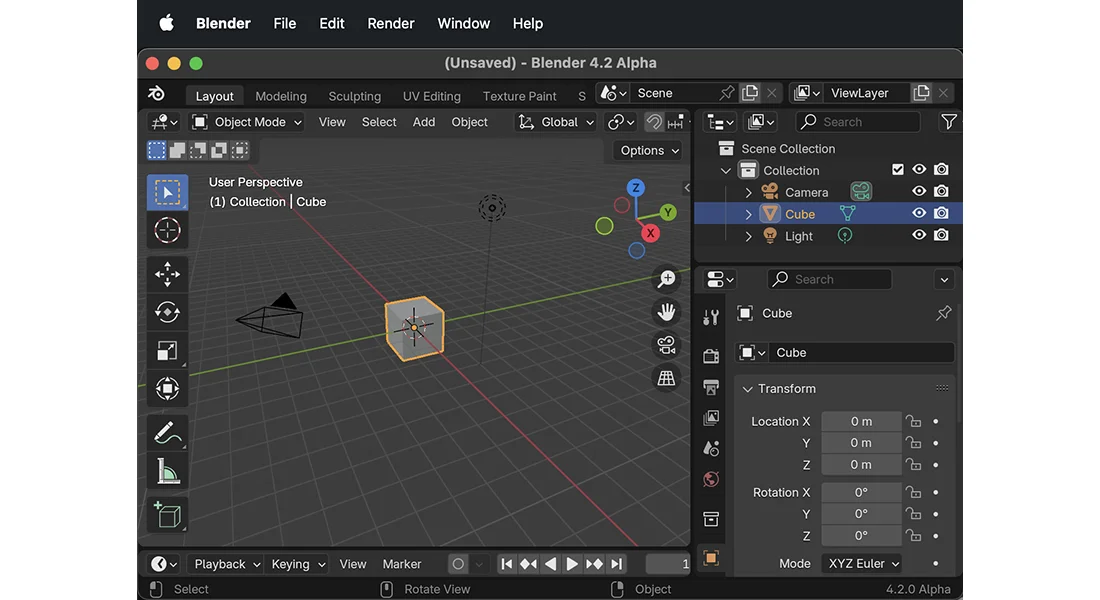1100x600 pixels.
Task: Click the Blender logo icon
Action: tap(156, 93)
